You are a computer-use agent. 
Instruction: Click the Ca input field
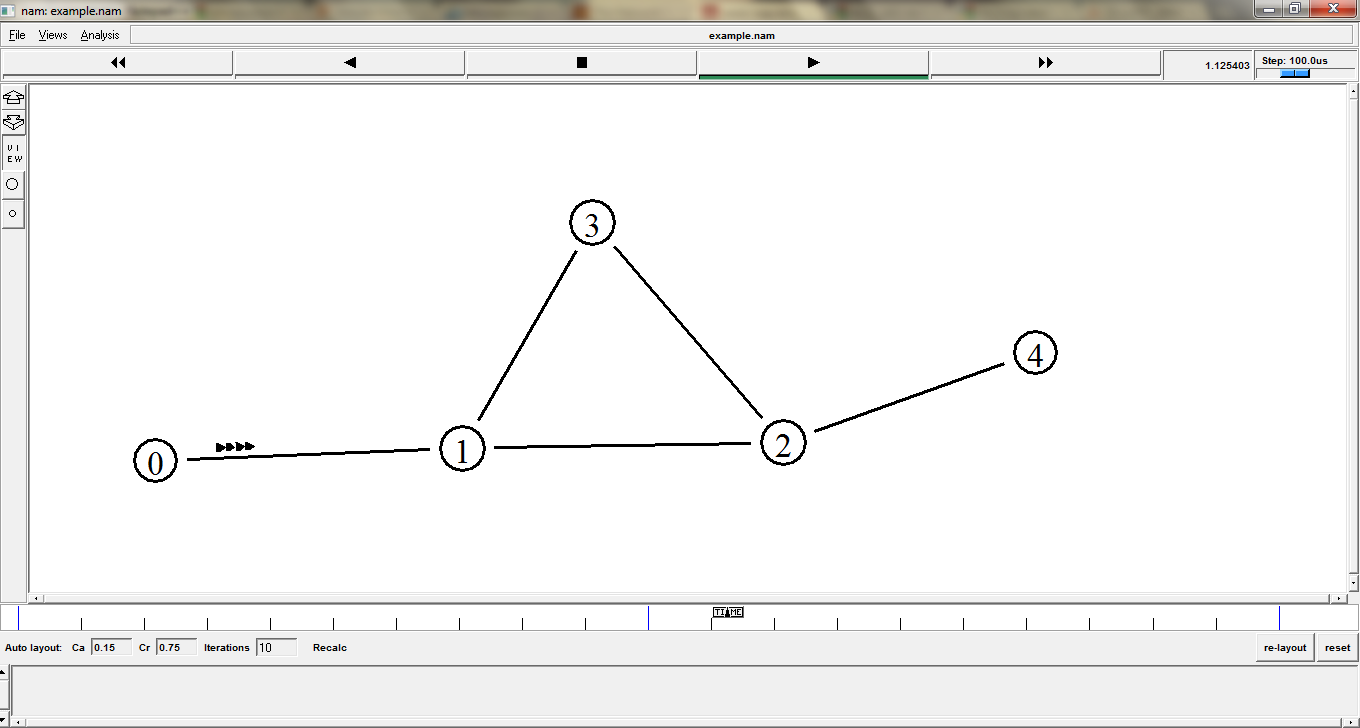pos(111,647)
